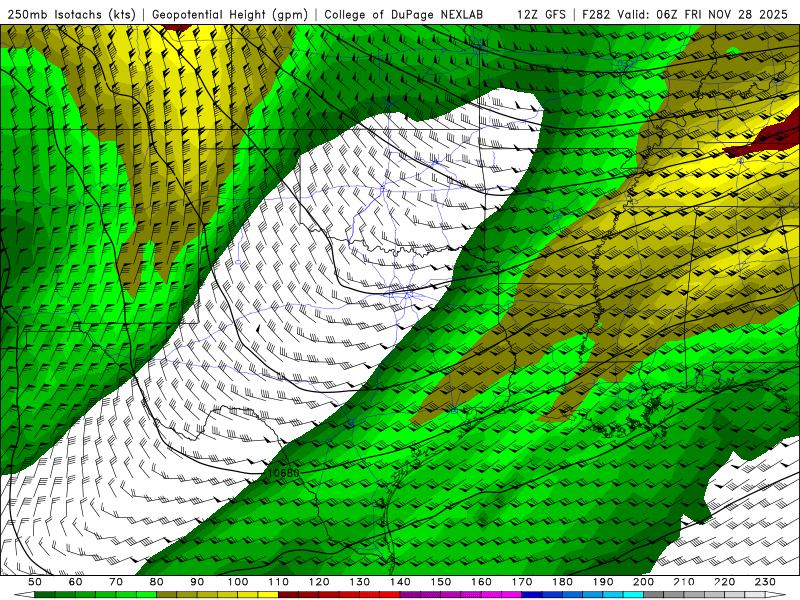Click the legend value "170"
The height and width of the screenshot is (600, 800).
[522, 582]
